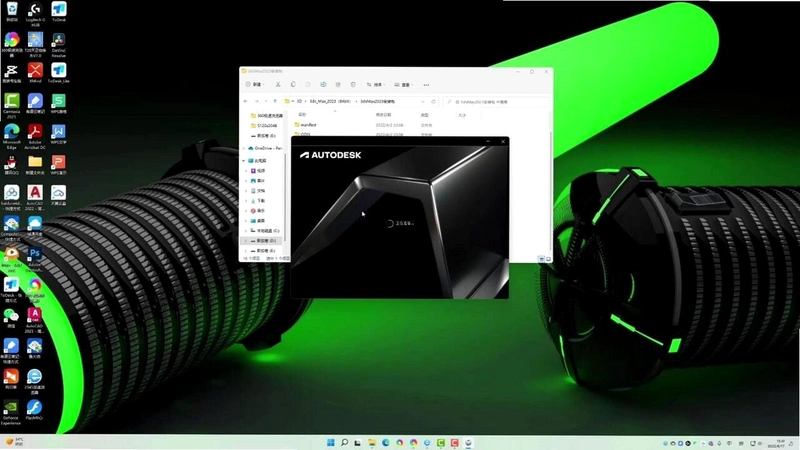This screenshot has width=800, height=450.
Task: Close the Autodesk installer window
Action: 503,141
